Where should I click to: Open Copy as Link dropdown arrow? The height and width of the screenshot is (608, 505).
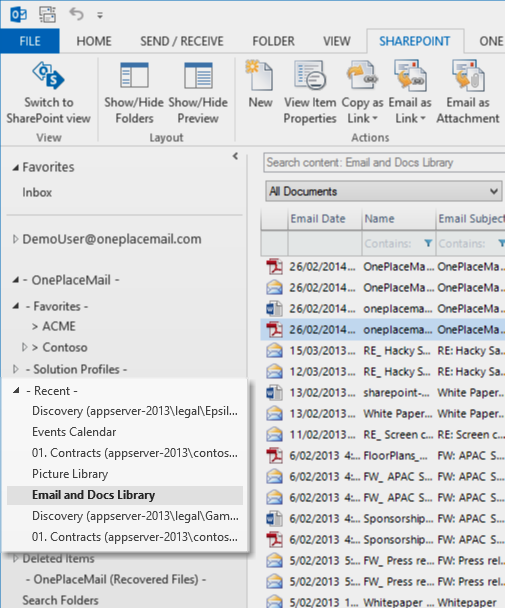375,119
